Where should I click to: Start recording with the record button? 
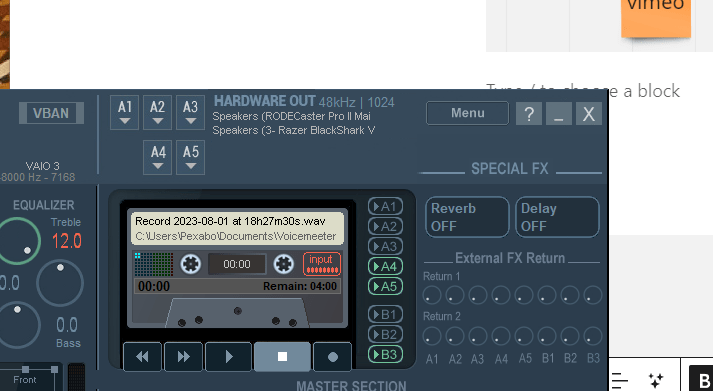pos(332,357)
